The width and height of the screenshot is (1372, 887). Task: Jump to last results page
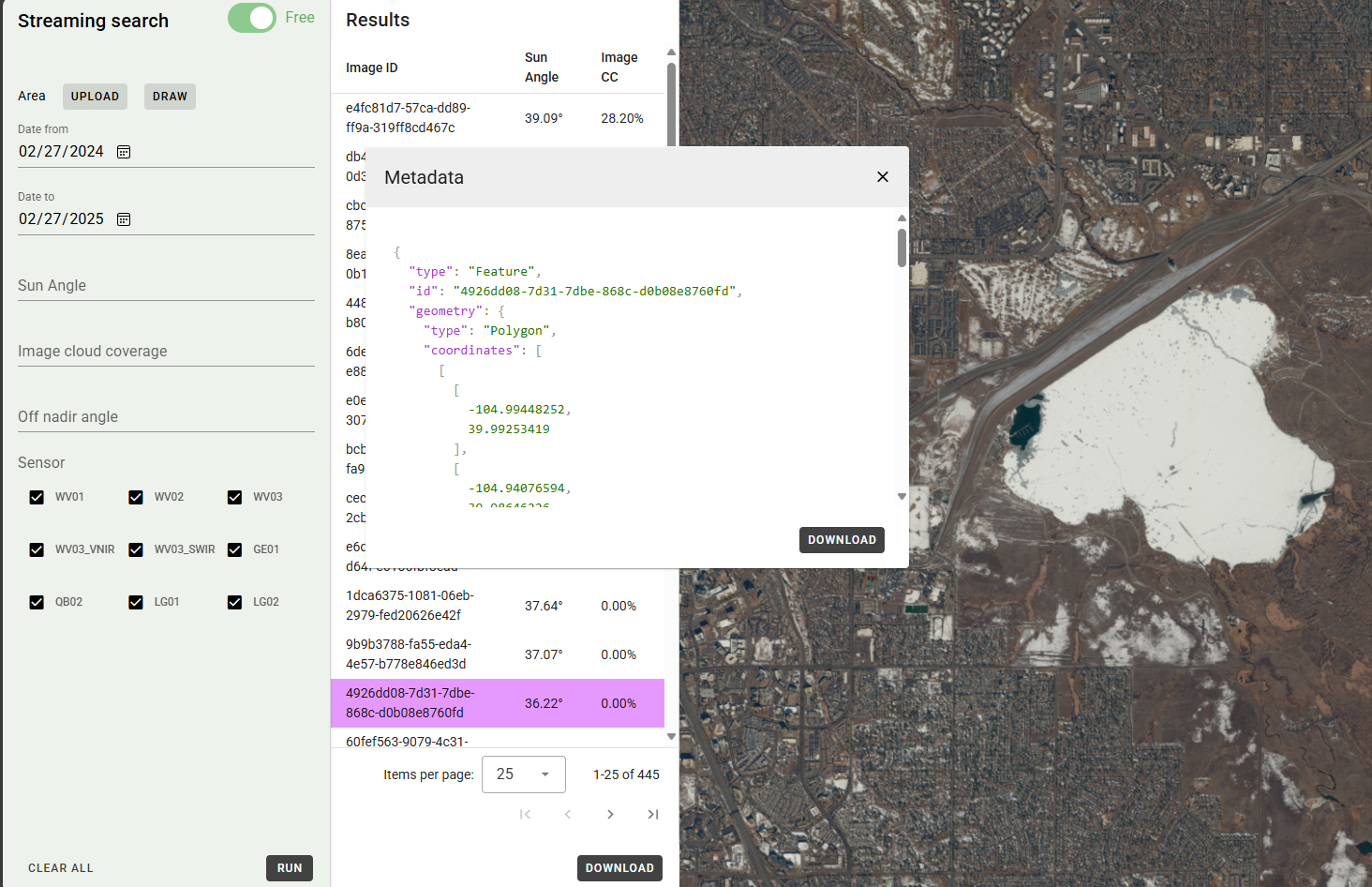[x=653, y=815]
